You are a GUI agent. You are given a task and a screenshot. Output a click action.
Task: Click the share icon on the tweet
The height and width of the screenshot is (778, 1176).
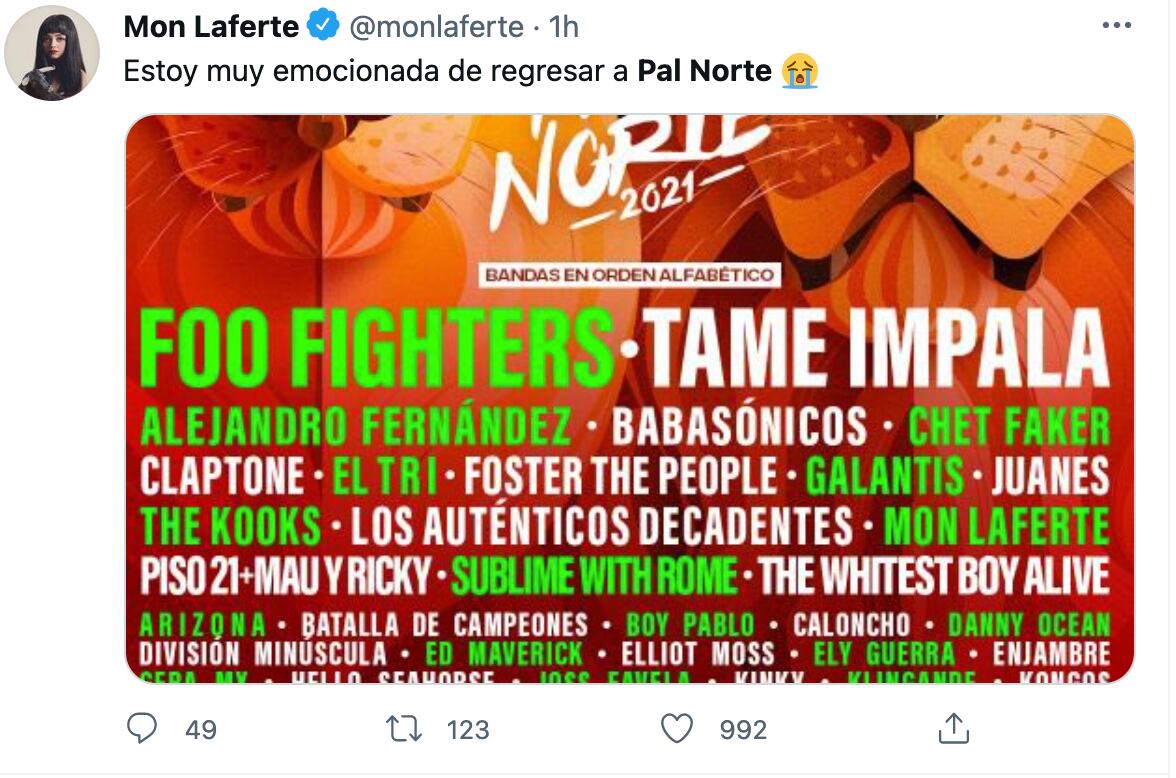953,731
